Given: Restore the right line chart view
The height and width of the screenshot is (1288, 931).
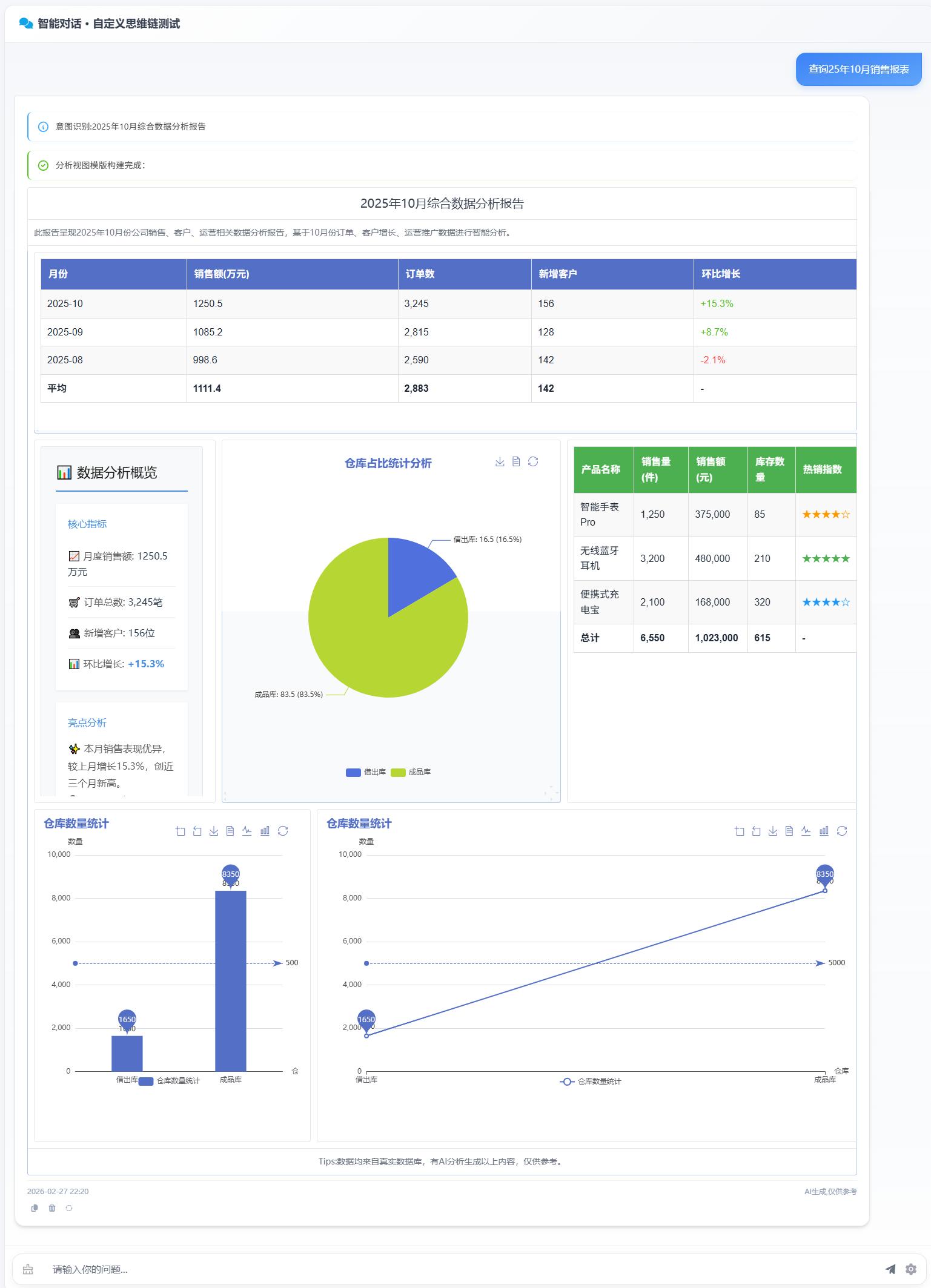Looking at the screenshot, I should pyautogui.click(x=842, y=831).
